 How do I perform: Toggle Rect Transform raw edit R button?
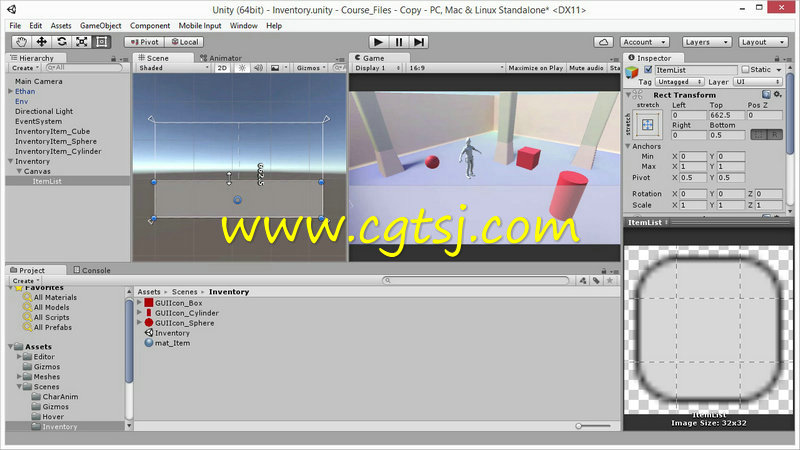click(774, 135)
